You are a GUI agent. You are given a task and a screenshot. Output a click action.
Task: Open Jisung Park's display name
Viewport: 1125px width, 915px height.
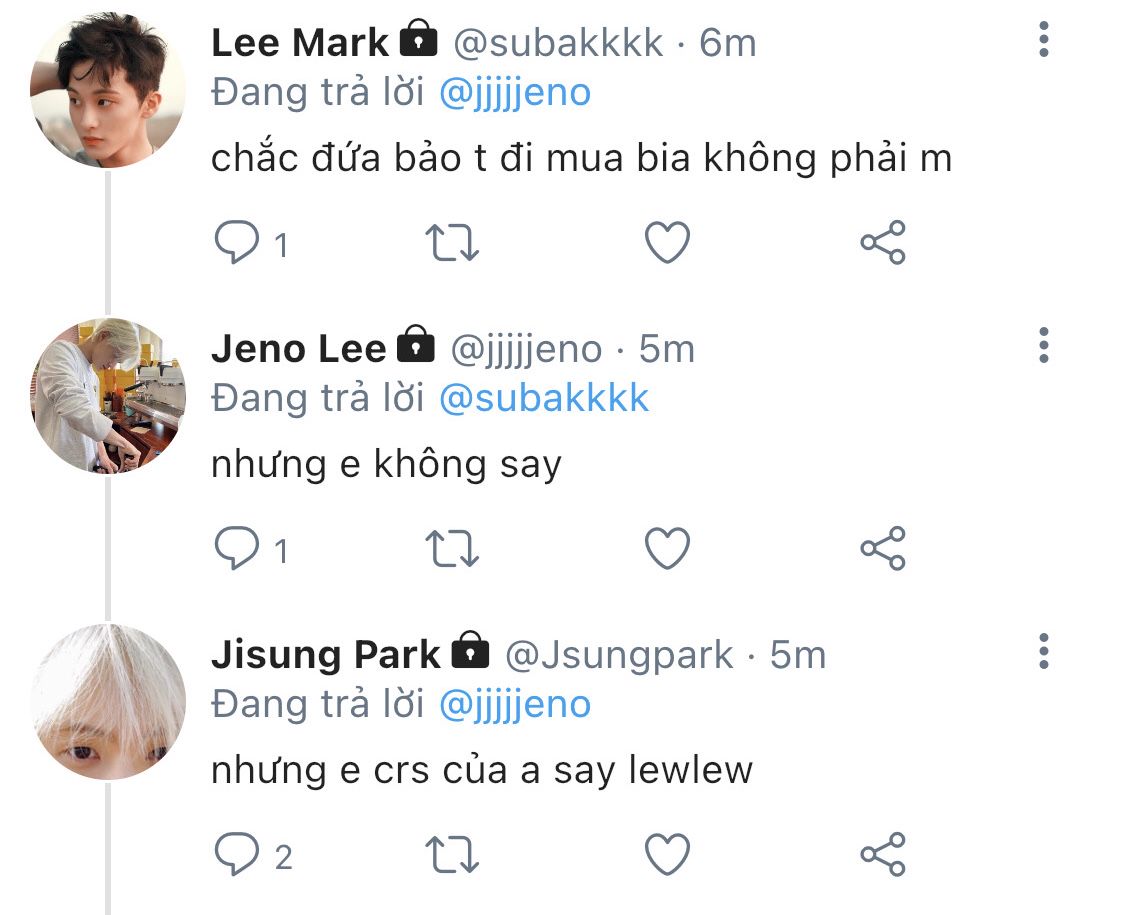[326, 655]
